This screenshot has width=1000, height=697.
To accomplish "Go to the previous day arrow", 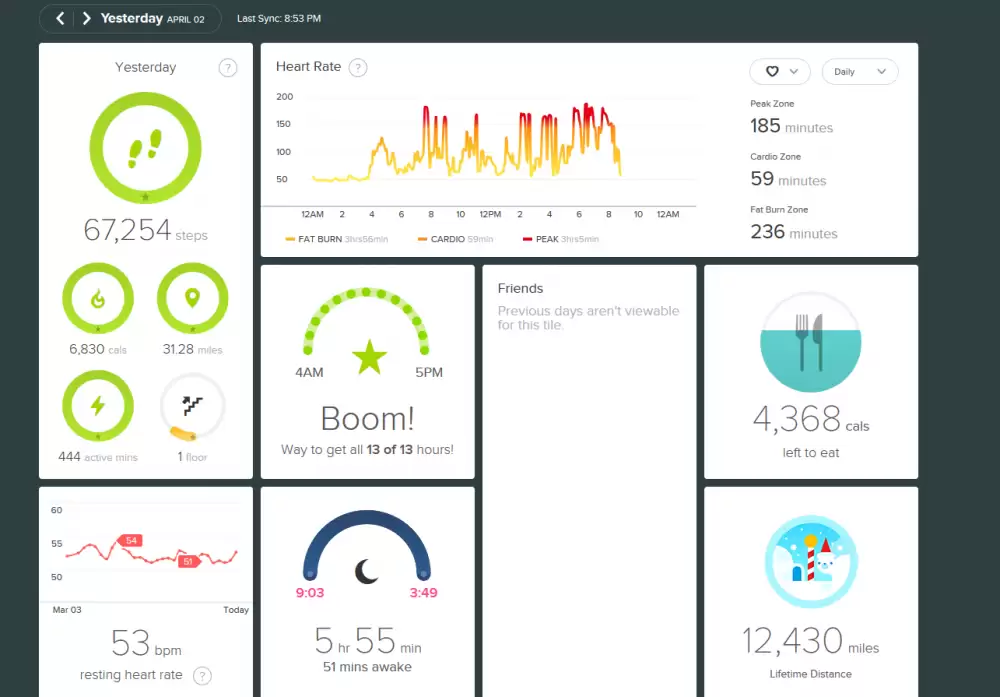I will pos(61,18).
